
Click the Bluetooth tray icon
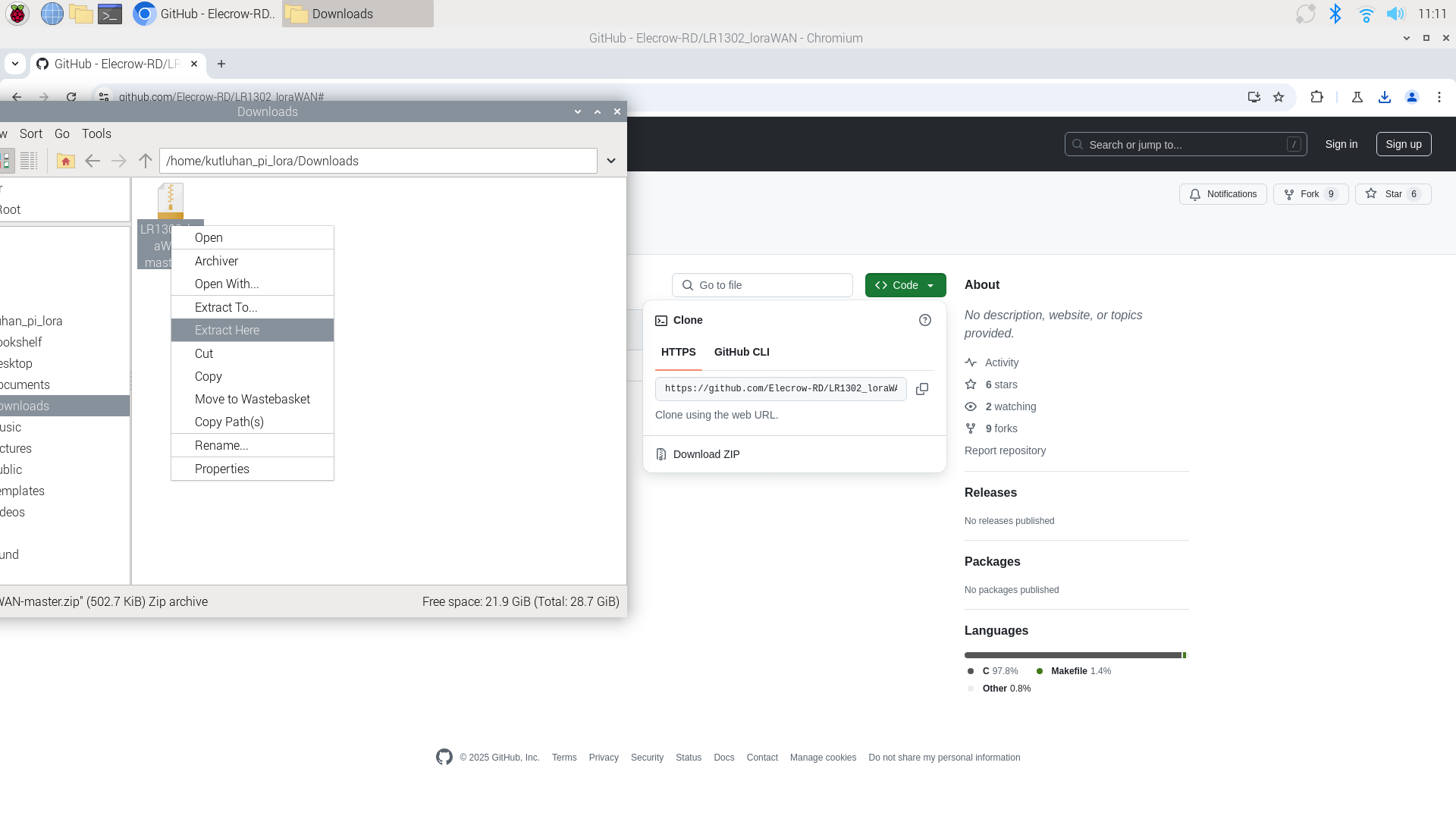coord(1335,14)
